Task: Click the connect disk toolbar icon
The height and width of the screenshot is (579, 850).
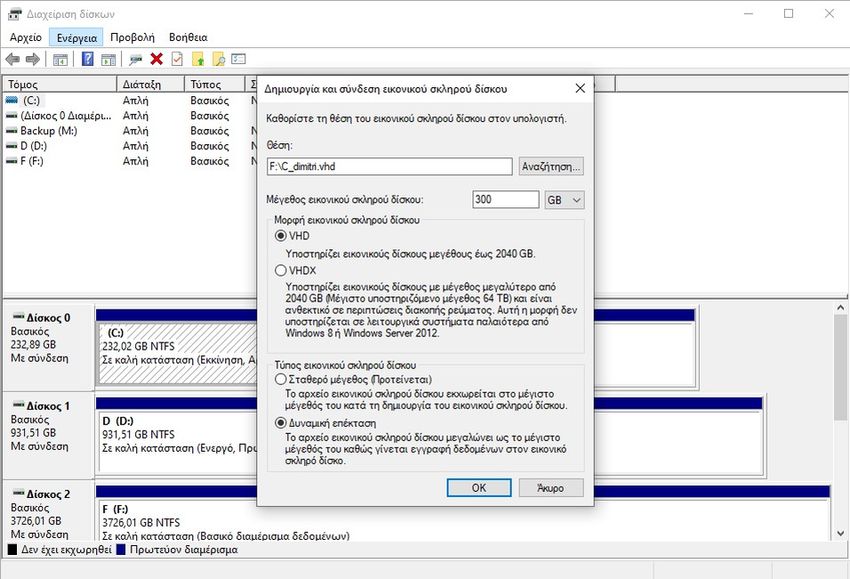Action: 136,59
